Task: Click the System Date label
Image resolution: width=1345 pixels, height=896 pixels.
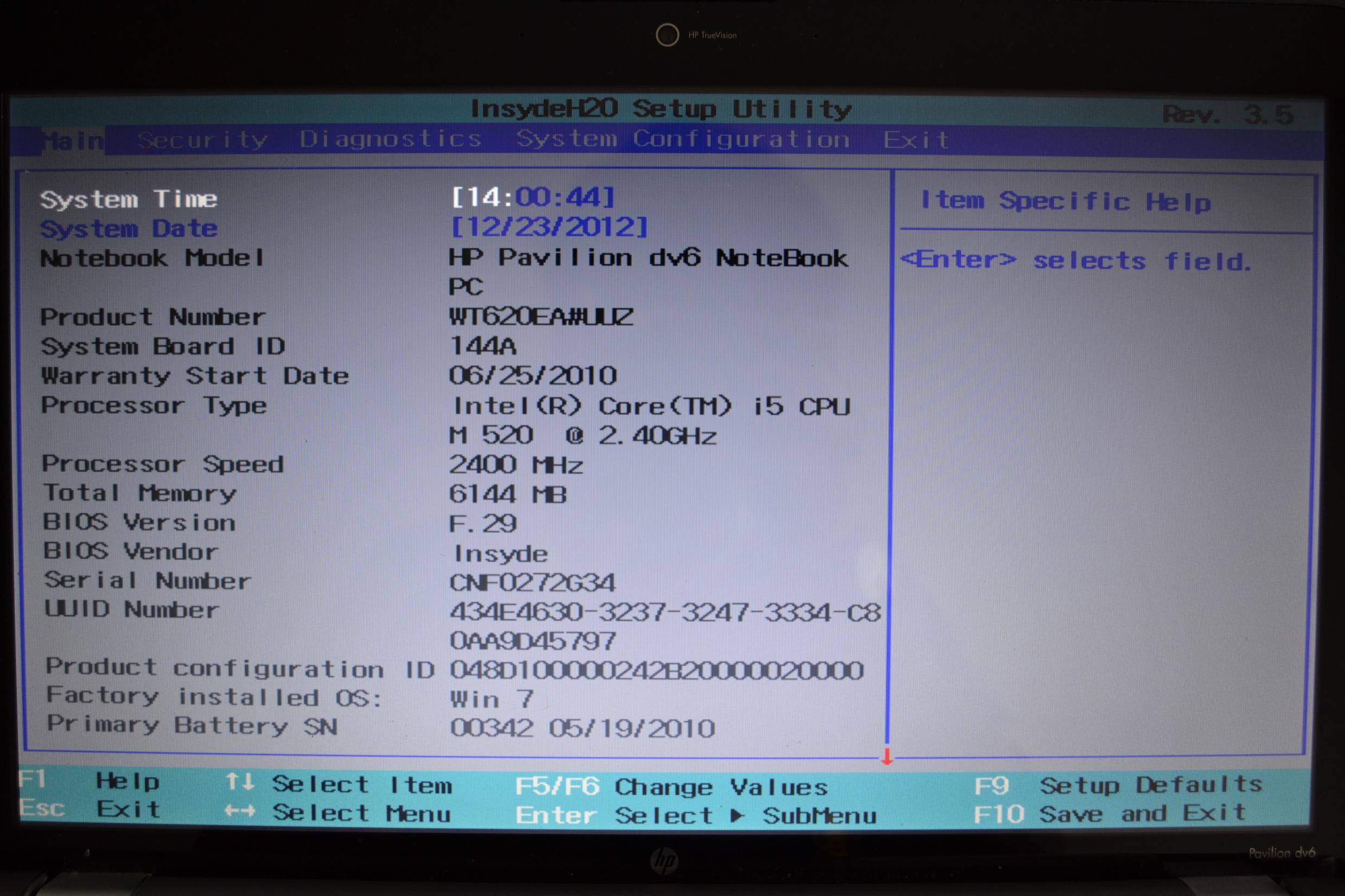Action: pos(129,229)
